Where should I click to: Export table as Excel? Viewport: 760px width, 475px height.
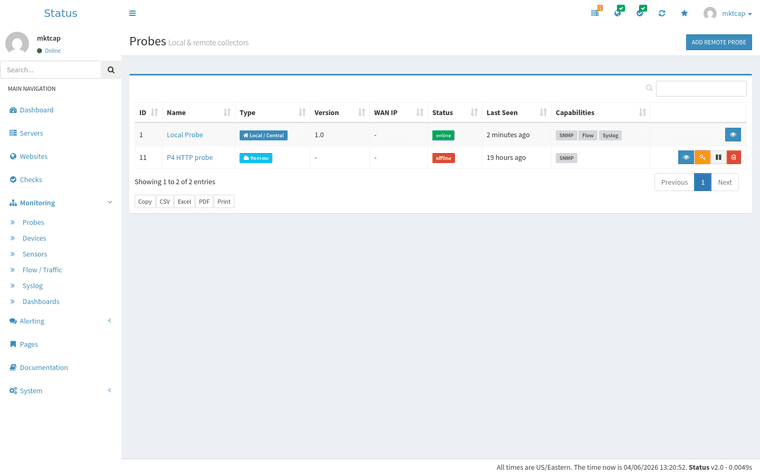tap(184, 202)
